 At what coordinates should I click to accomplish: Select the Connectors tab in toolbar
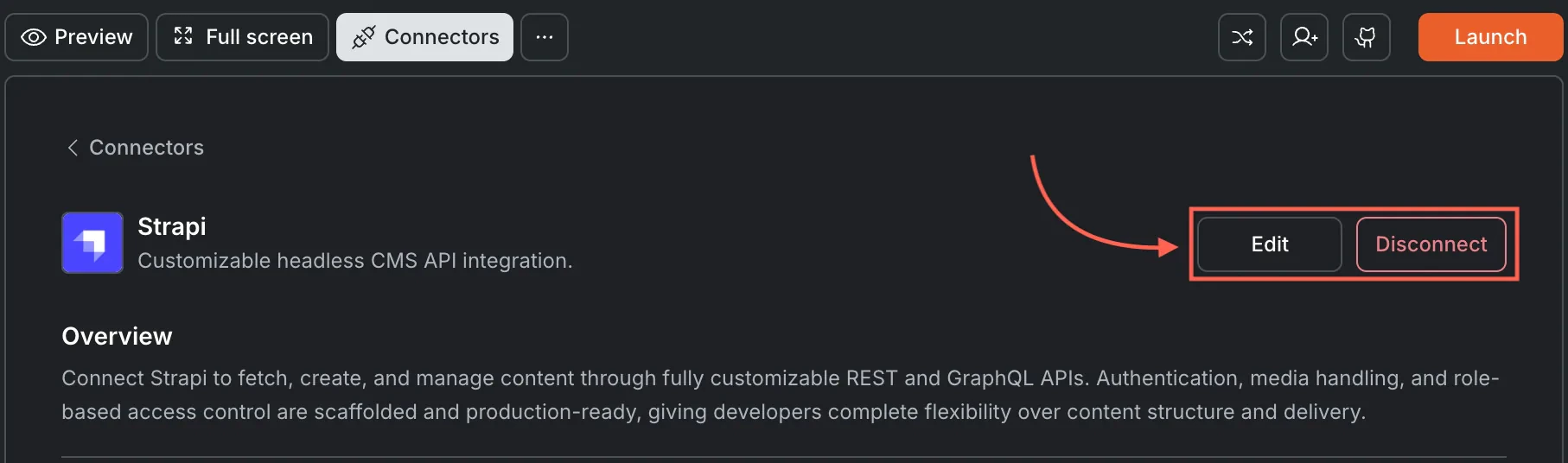coord(424,37)
